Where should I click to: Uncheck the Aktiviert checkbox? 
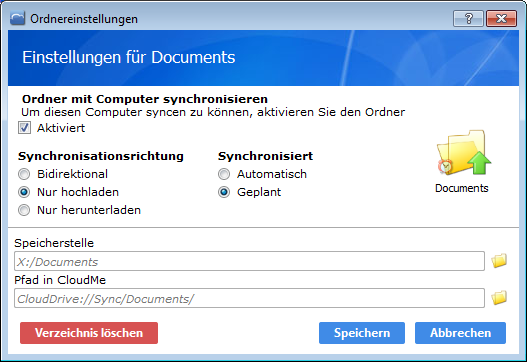click(24, 128)
